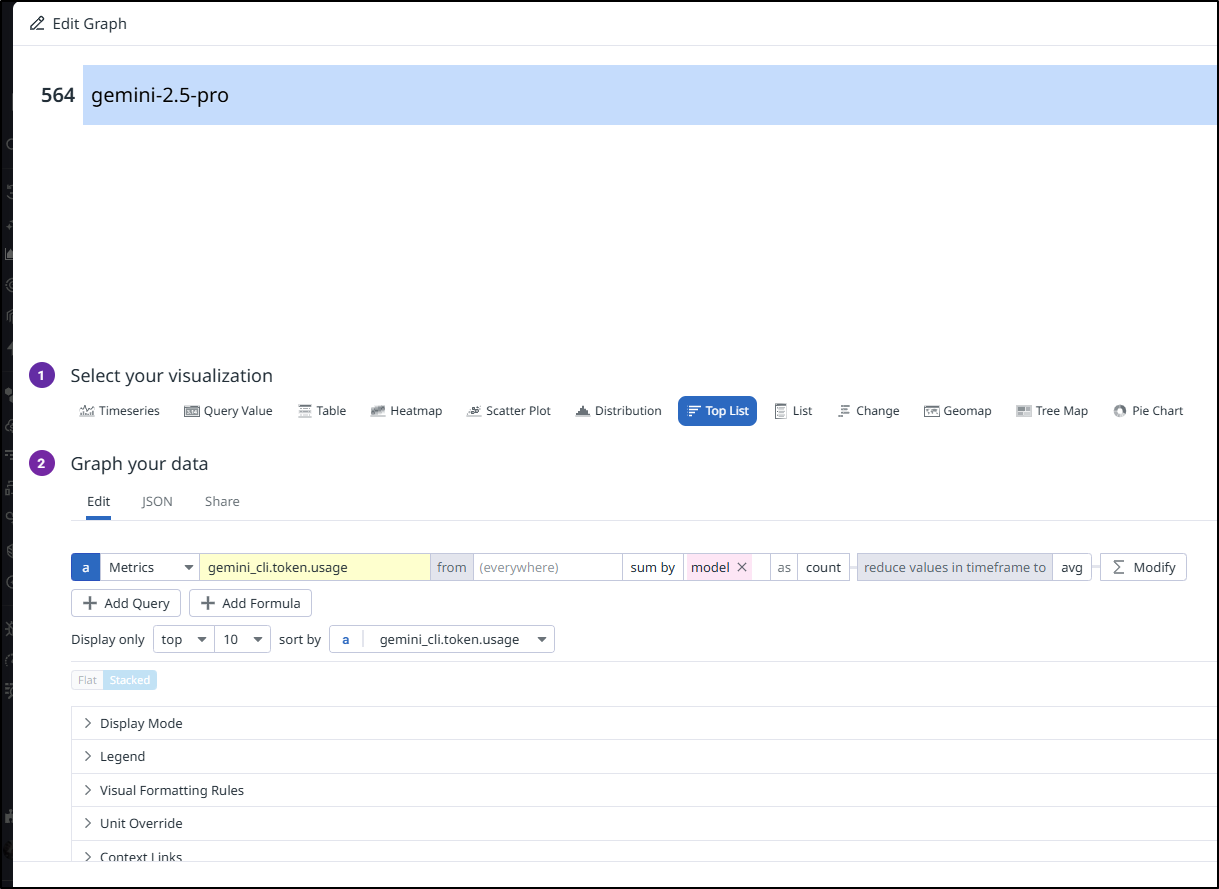The height and width of the screenshot is (889, 1219).
Task: Select the Top List visualization
Action: tap(717, 411)
